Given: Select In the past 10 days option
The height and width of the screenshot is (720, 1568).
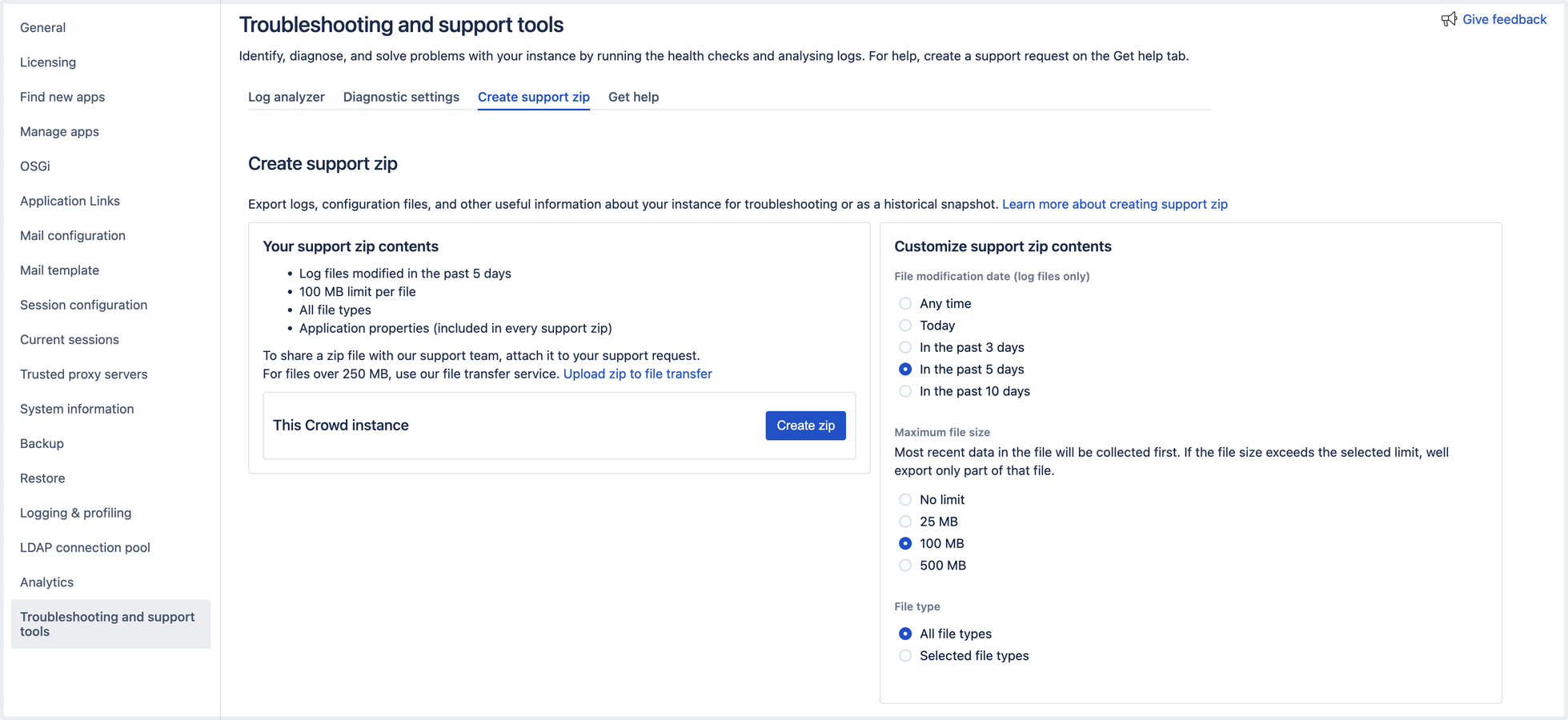Looking at the screenshot, I should point(905,391).
